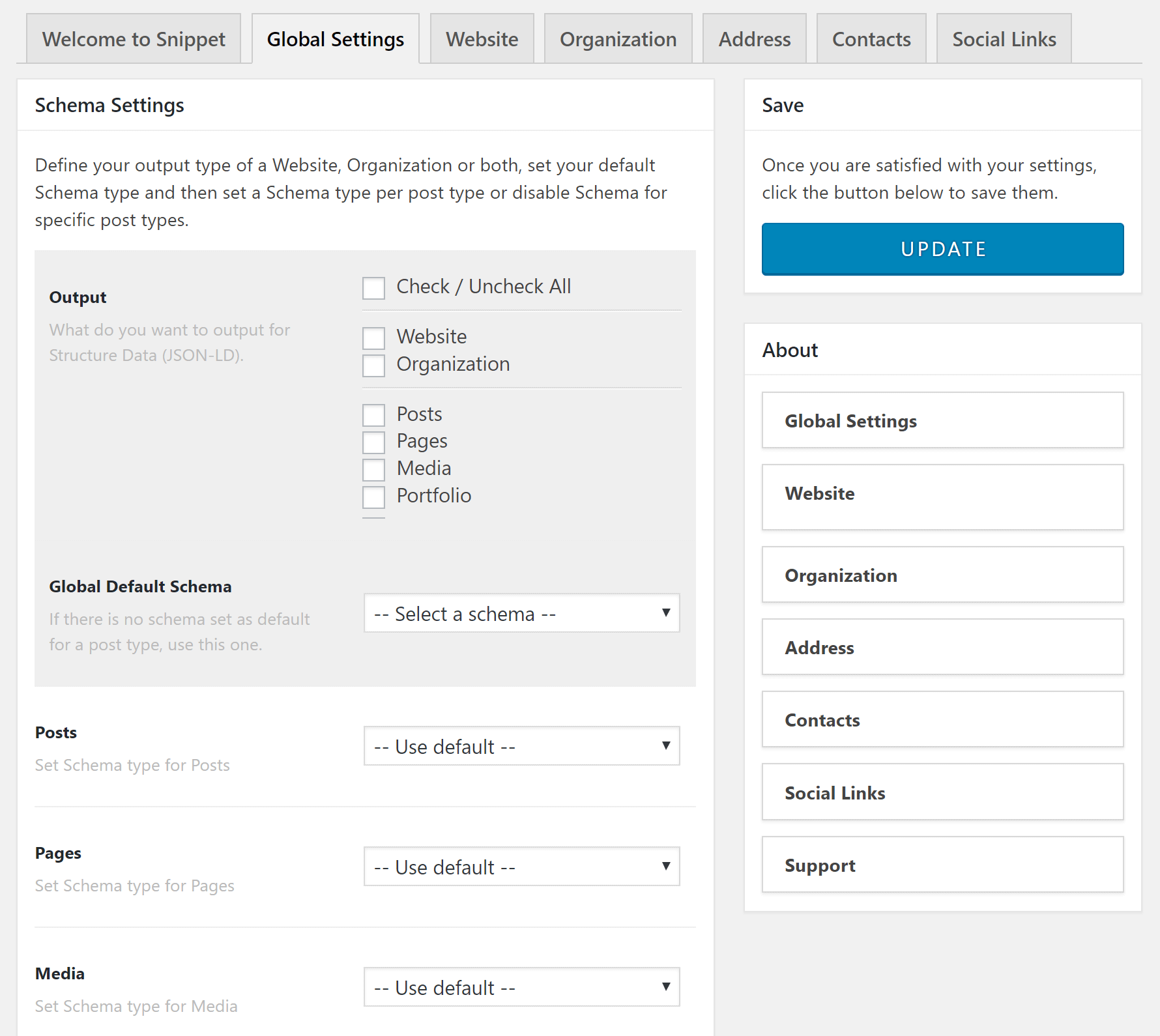
Task: Select Global Settings in the About panel
Action: coord(942,420)
